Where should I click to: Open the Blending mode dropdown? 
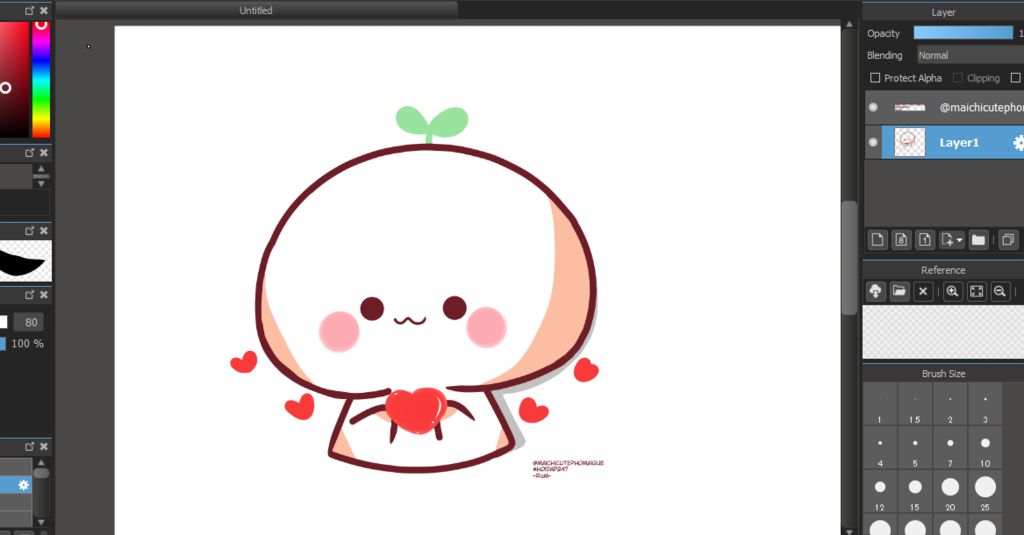pos(970,56)
